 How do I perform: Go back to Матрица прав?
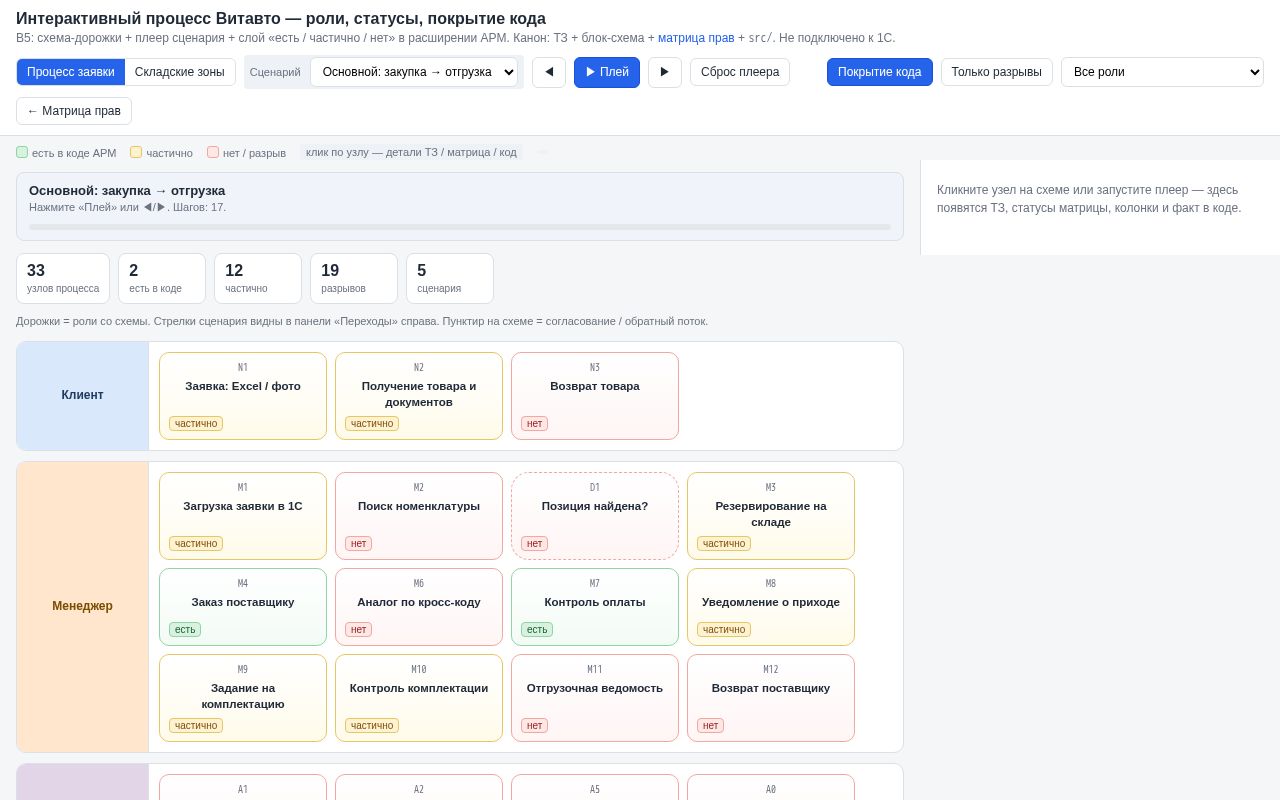tap(74, 111)
